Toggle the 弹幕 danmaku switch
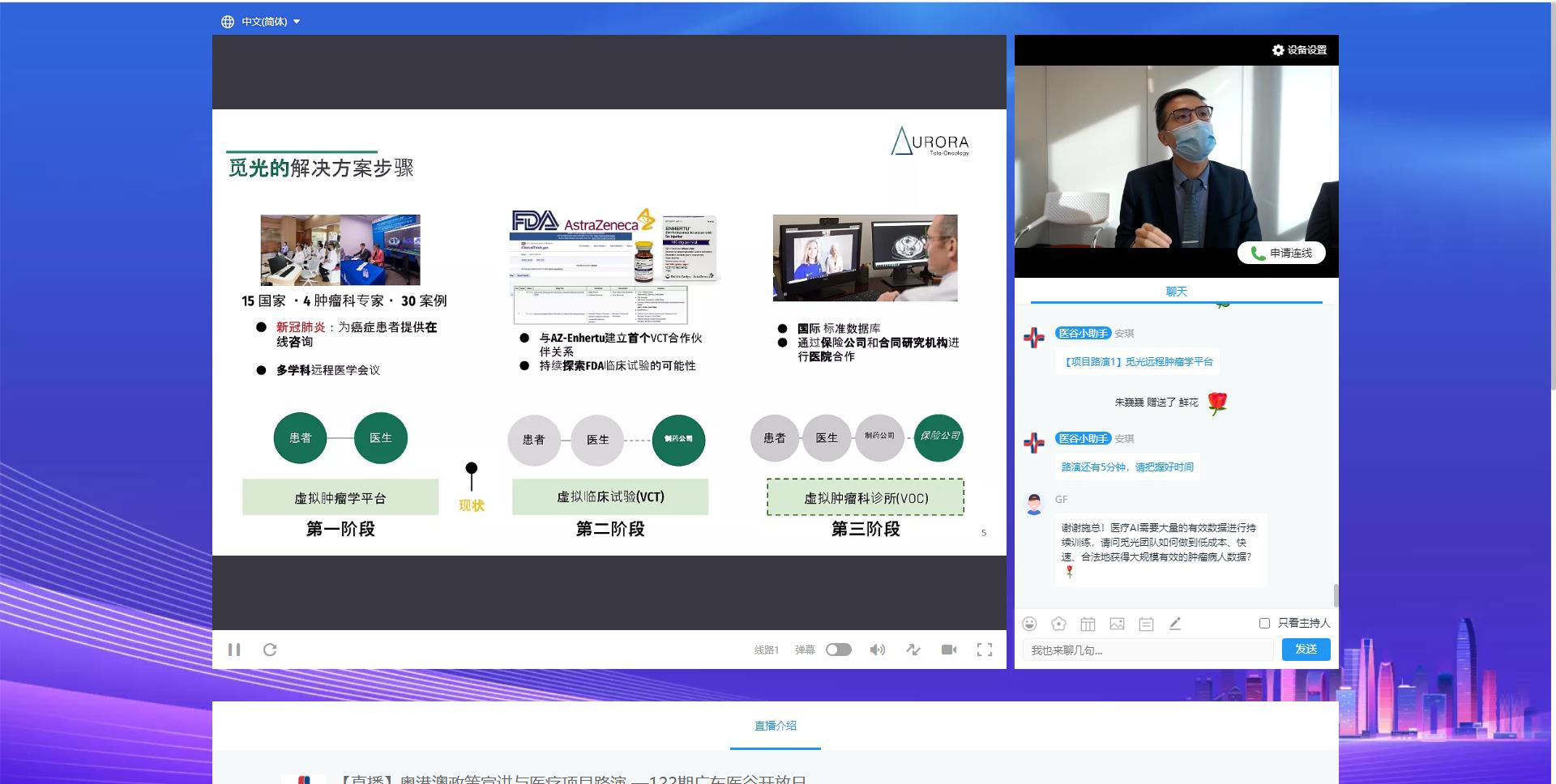Viewport: 1556px width, 784px height. coord(839,650)
